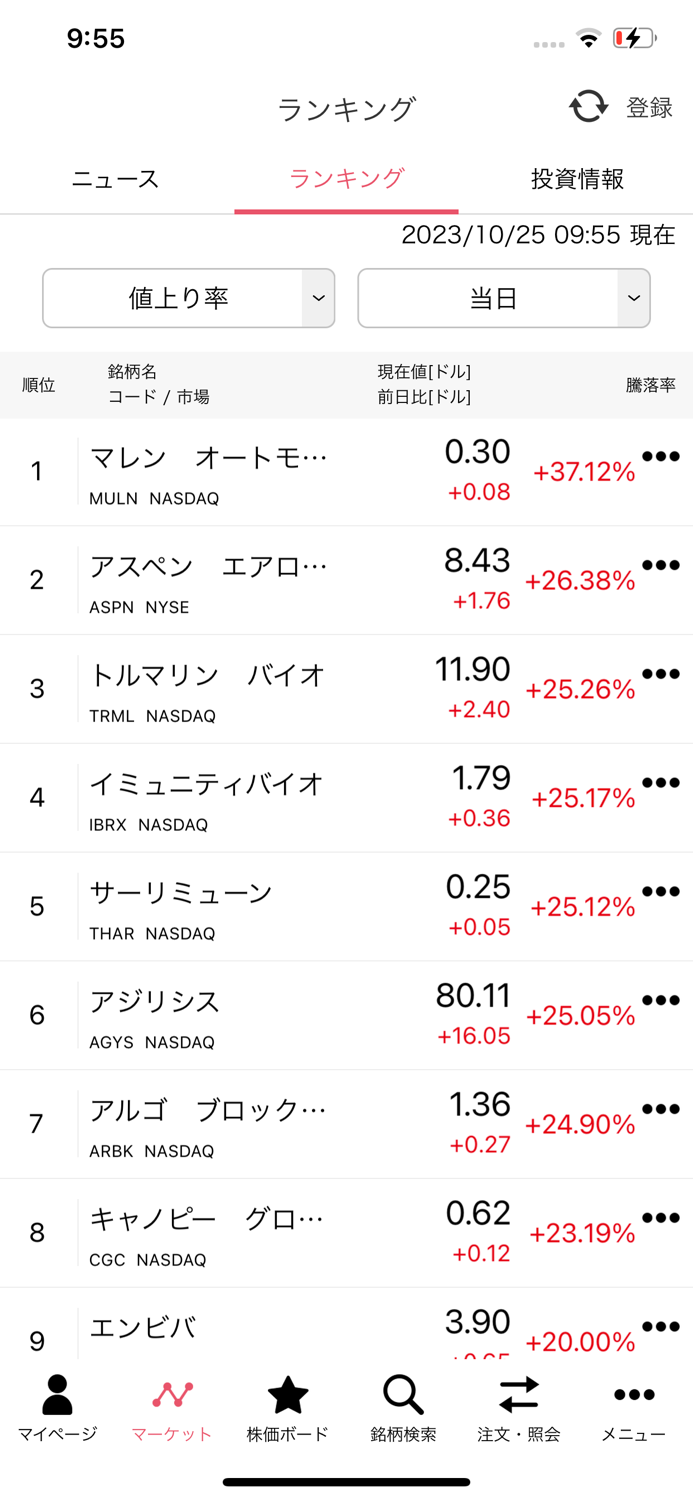This screenshot has height=1500, width=693.
Task: Switch to the ニュース tab
Action: [114, 178]
